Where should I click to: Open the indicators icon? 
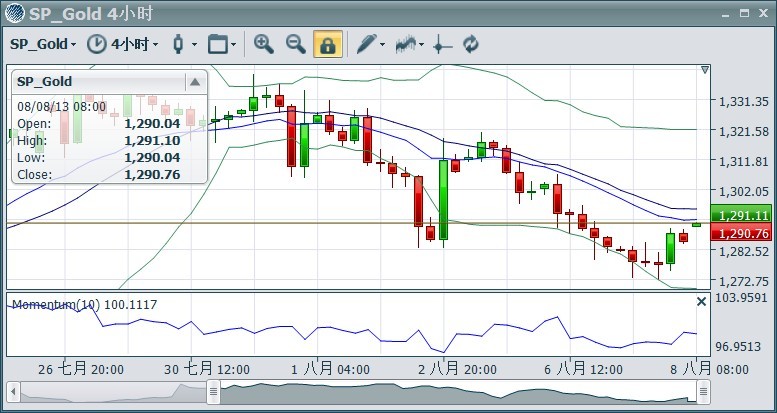pos(405,44)
